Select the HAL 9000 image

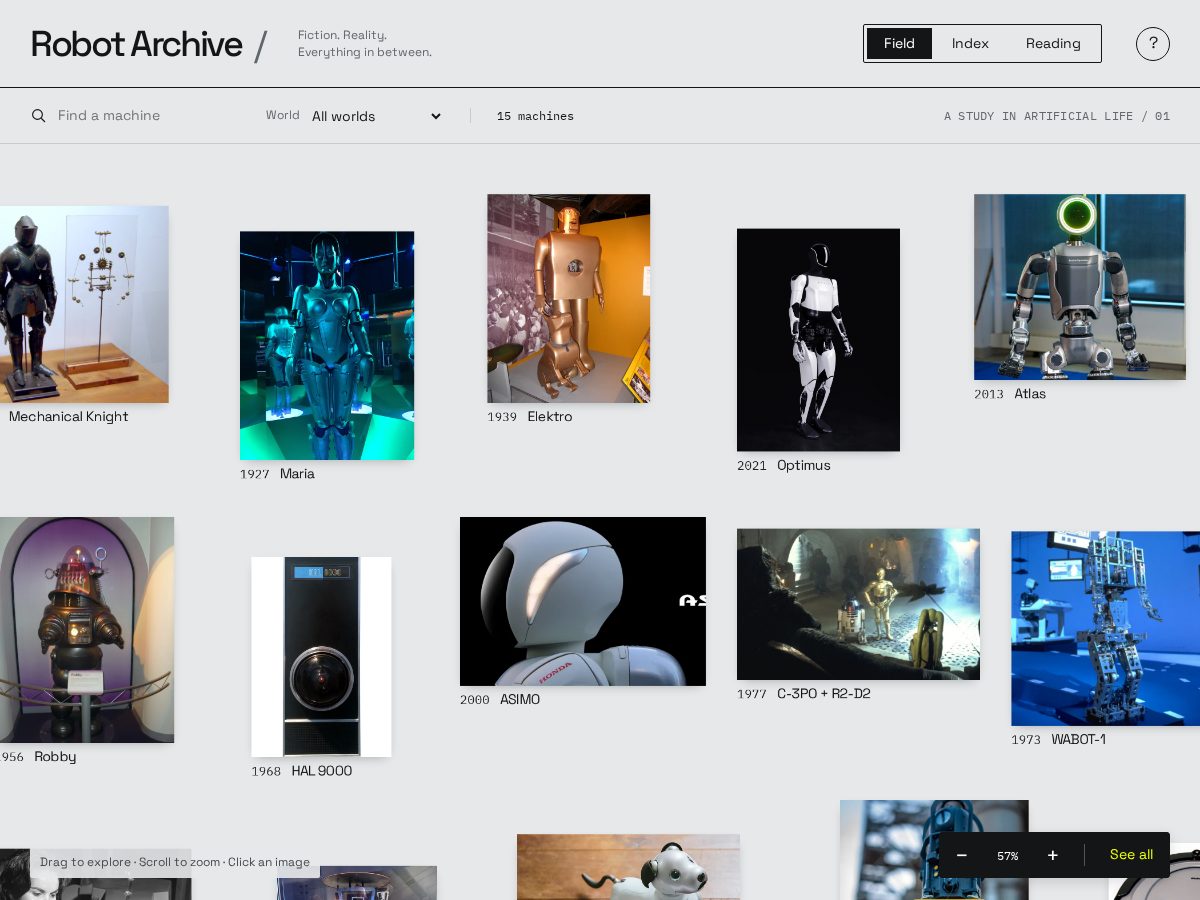(321, 657)
